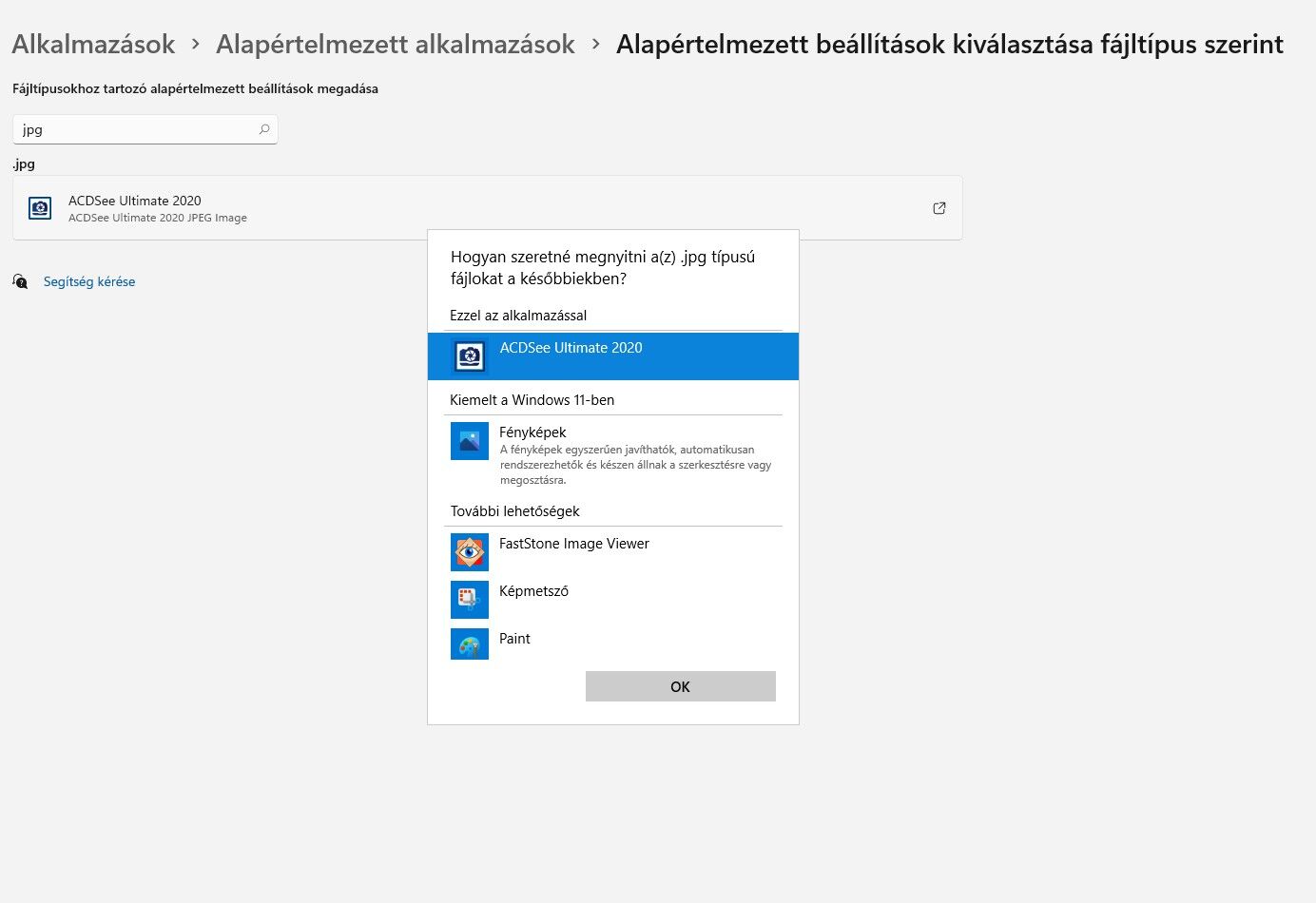Click the external link icon in the .jpg row
The image size is (1316, 903).
(939, 208)
